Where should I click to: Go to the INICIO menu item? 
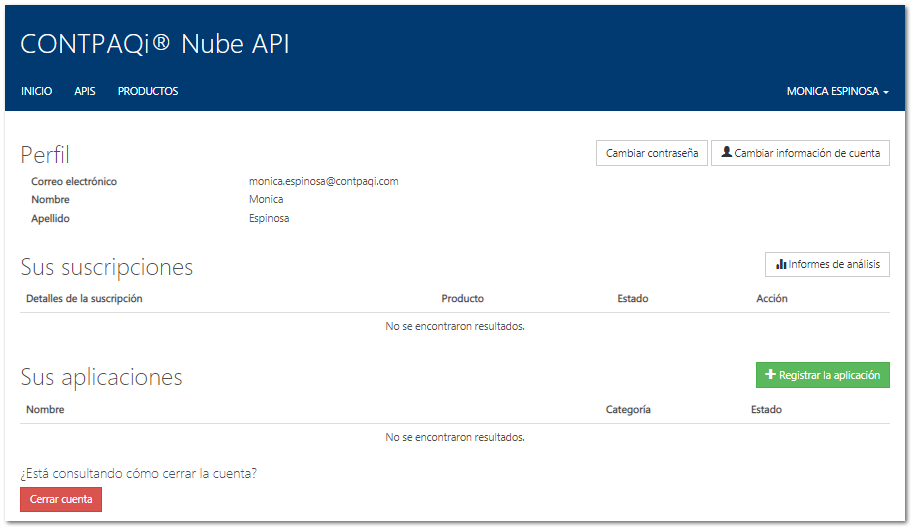click(37, 91)
